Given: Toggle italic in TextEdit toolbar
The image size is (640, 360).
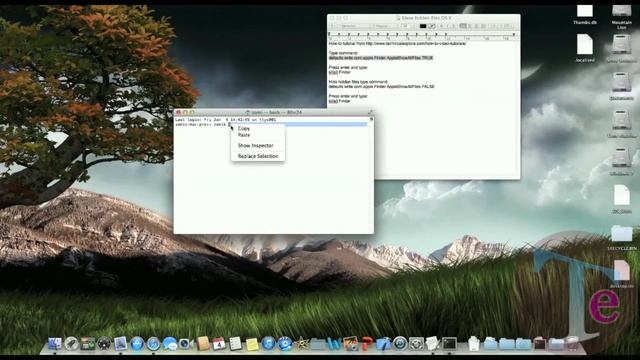Looking at the screenshot, I should [447, 26].
